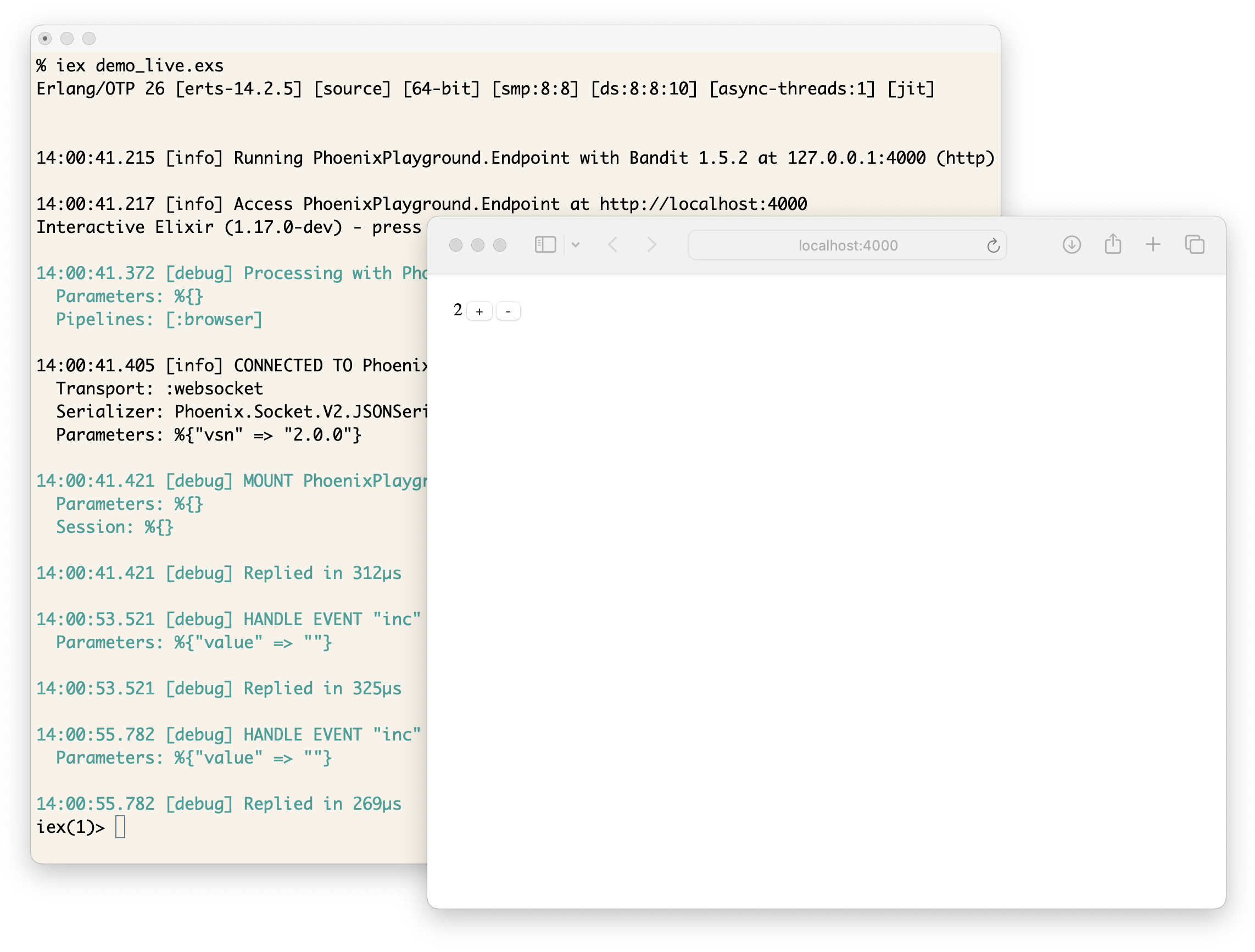Click the iex(1)> prompt cursor
Viewport: 1255px width, 952px height.
(x=120, y=827)
